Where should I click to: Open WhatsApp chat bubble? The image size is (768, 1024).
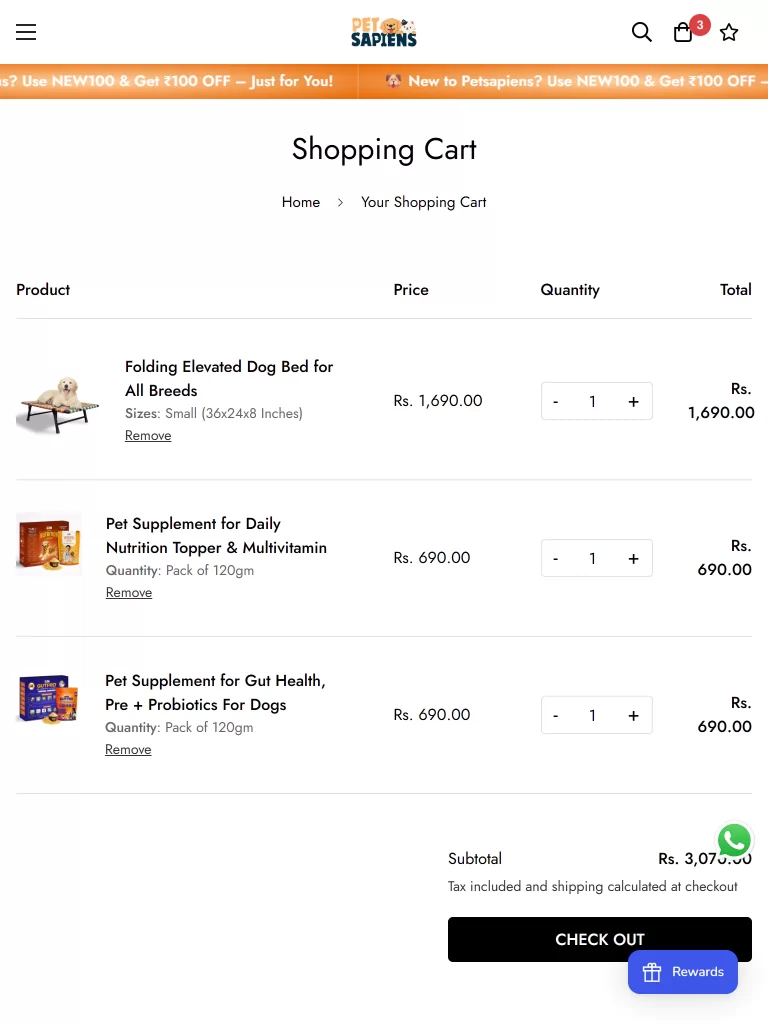click(x=734, y=841)
